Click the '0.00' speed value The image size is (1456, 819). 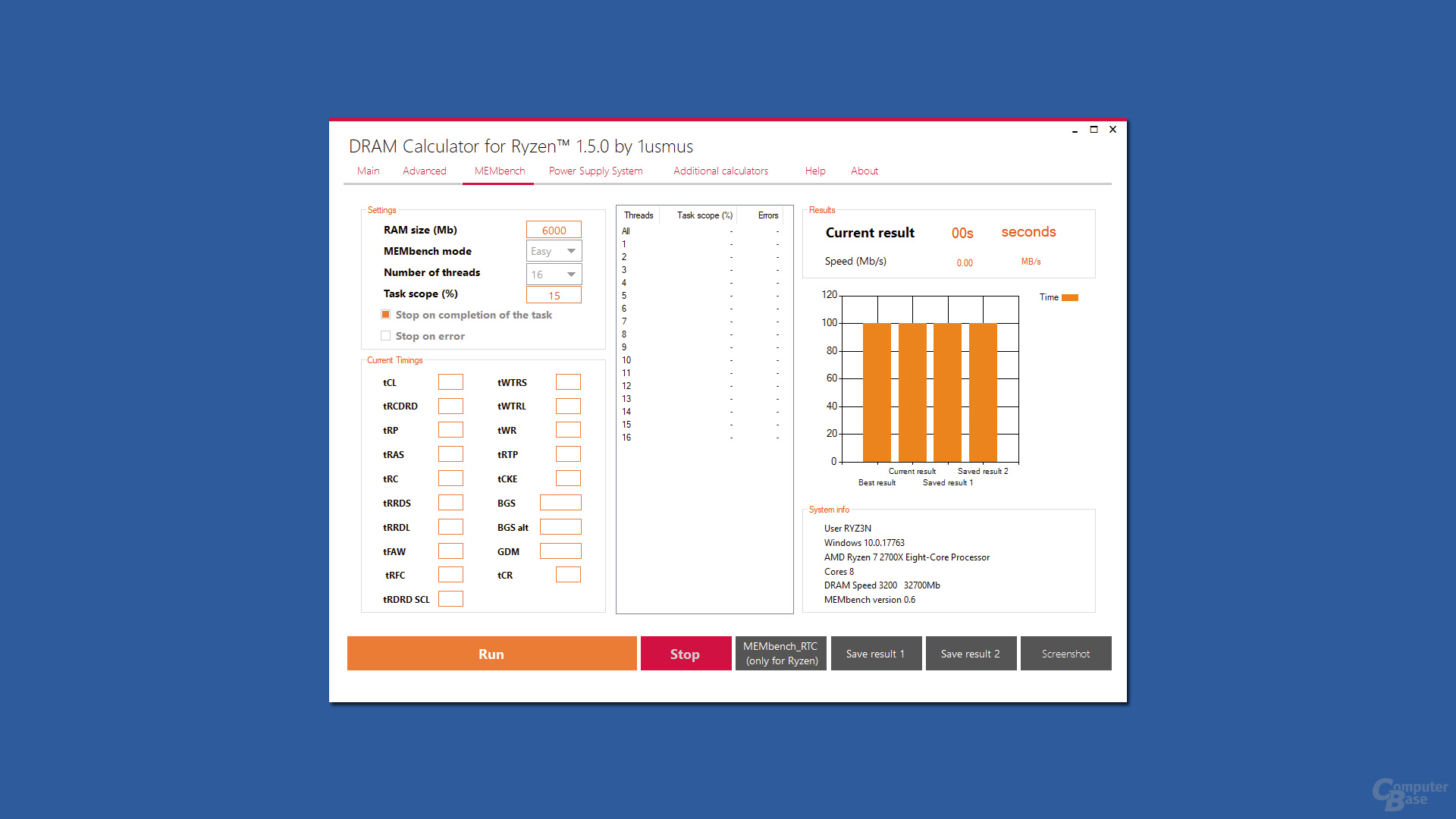(965, 263)
